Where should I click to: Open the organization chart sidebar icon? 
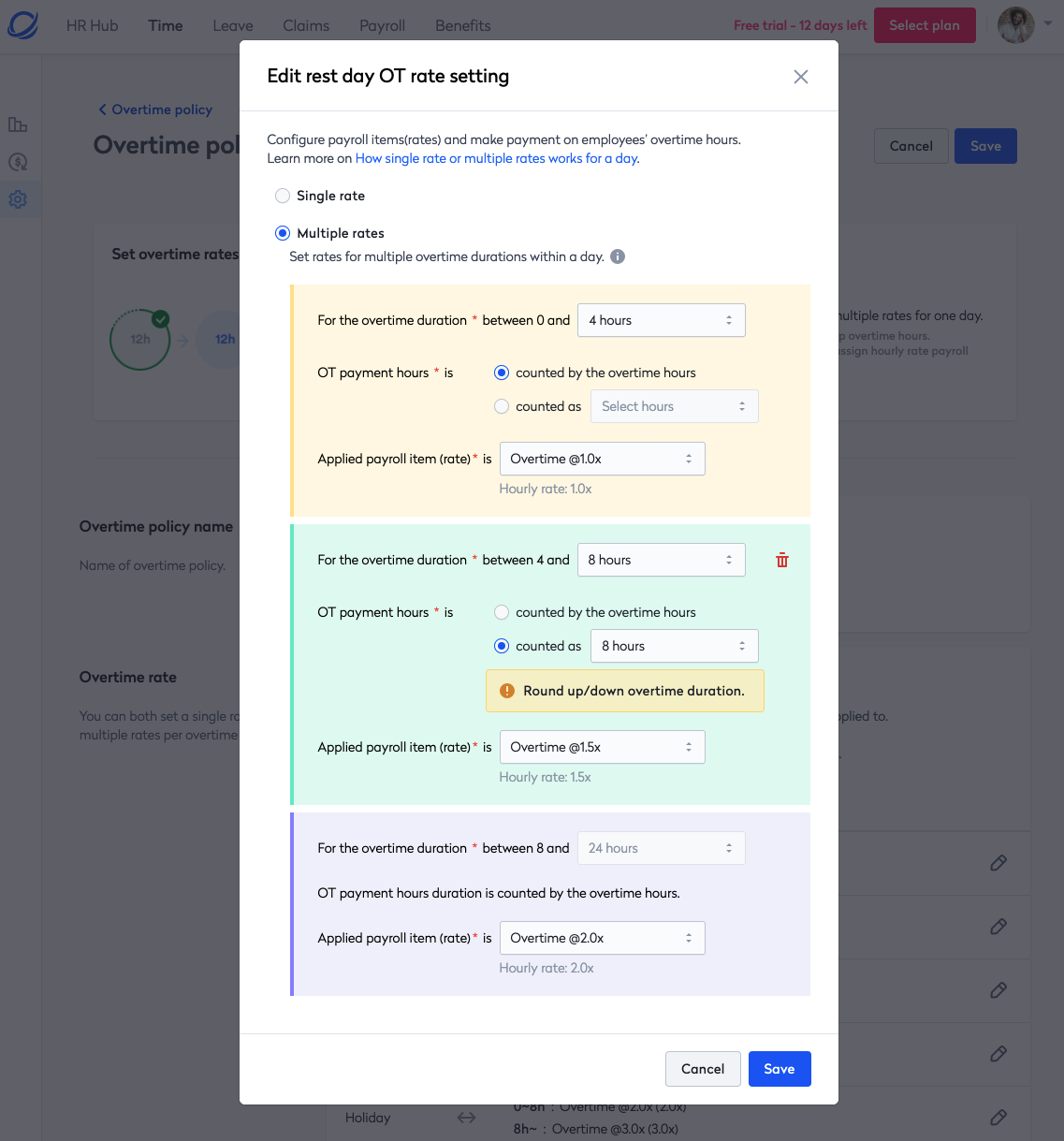click(18, 124)
